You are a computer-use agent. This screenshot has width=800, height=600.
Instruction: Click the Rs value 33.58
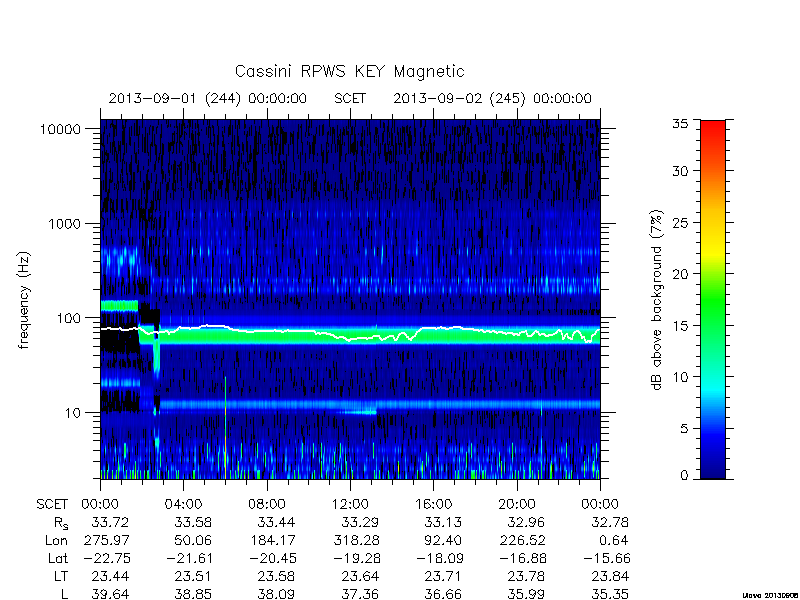(x=193, y=522)
